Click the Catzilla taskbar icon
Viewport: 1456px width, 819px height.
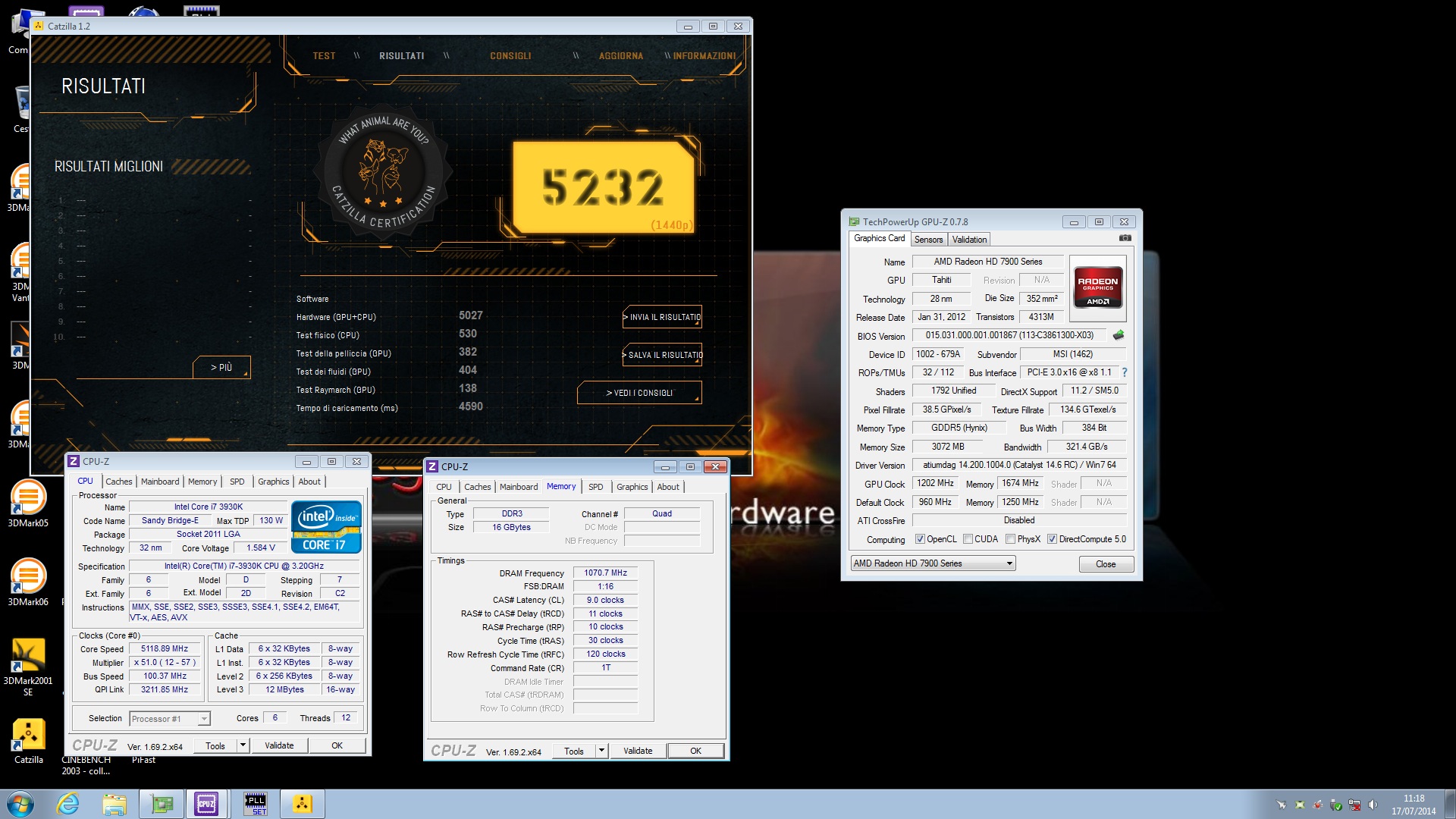(302, 804)
